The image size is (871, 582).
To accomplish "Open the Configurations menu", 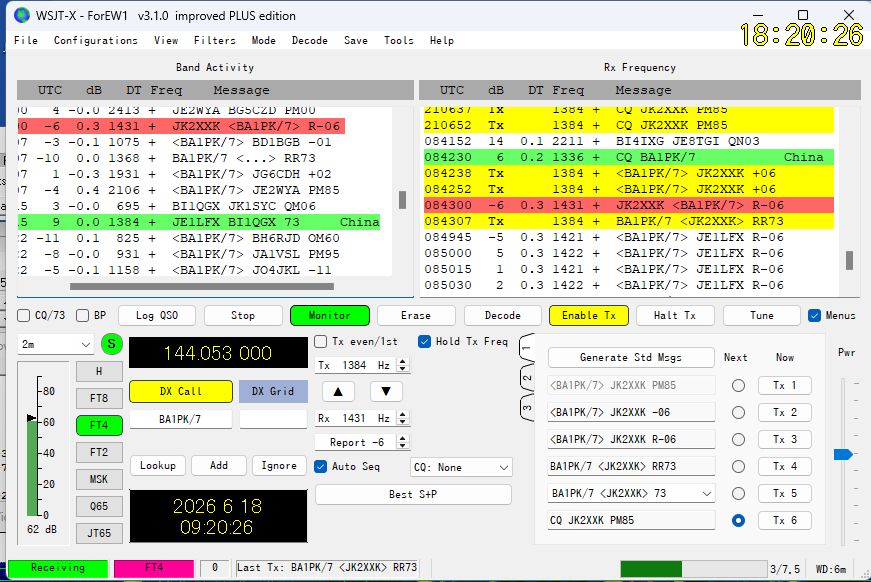I will (x=96, y=40).
